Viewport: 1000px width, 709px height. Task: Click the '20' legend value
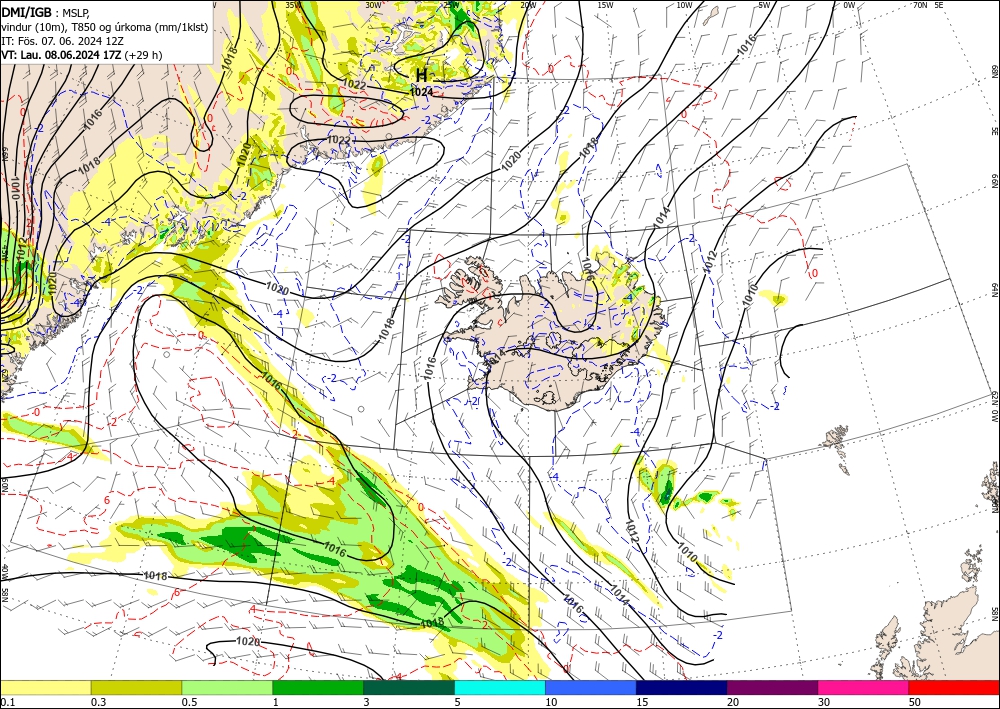(x=733, y=702)
